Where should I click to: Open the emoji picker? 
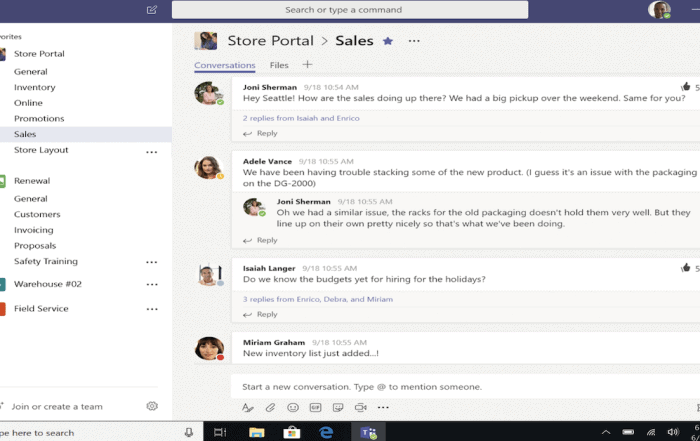pyautogui.click(x=293, y=407)
